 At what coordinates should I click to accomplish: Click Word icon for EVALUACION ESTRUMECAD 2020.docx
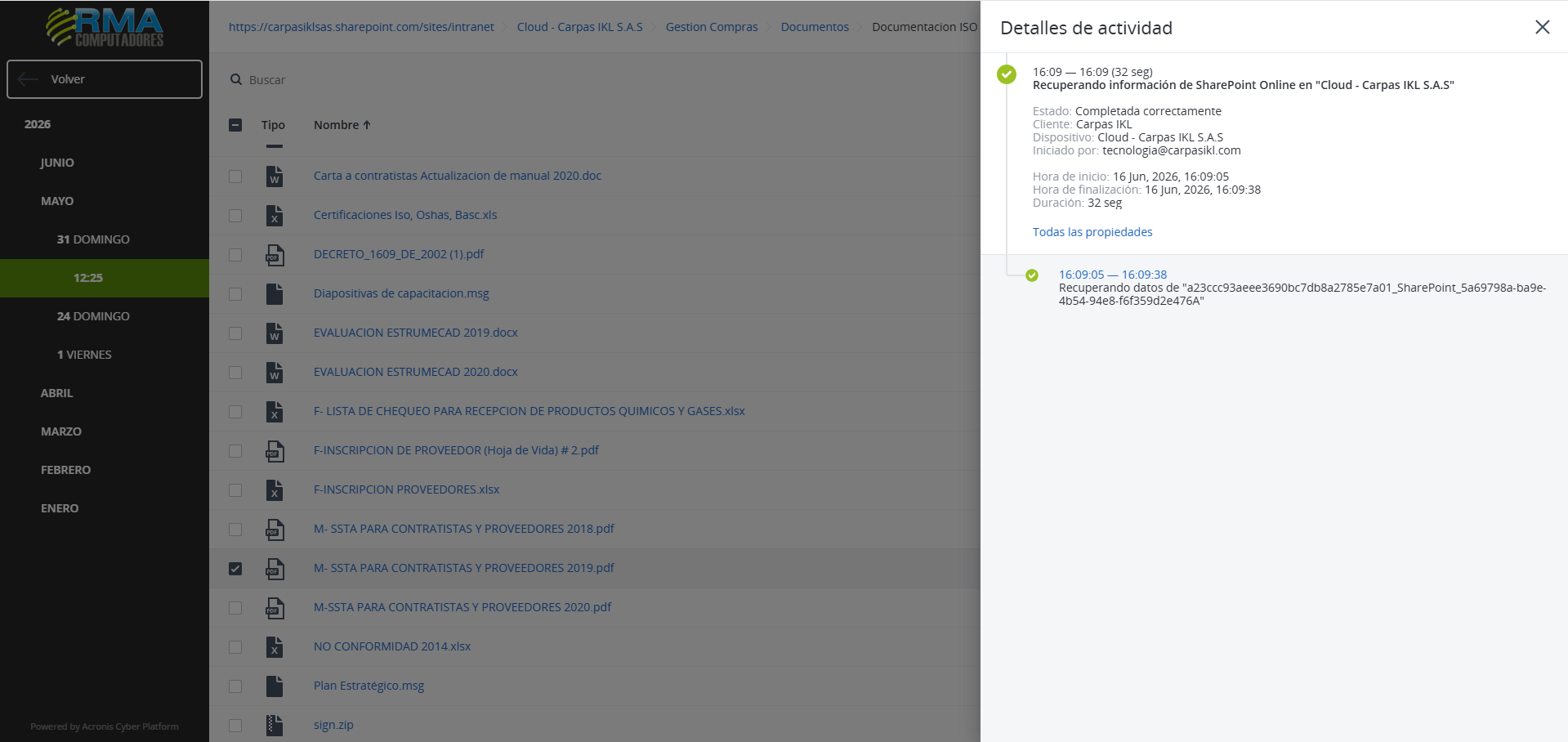(x=275, y=372)
